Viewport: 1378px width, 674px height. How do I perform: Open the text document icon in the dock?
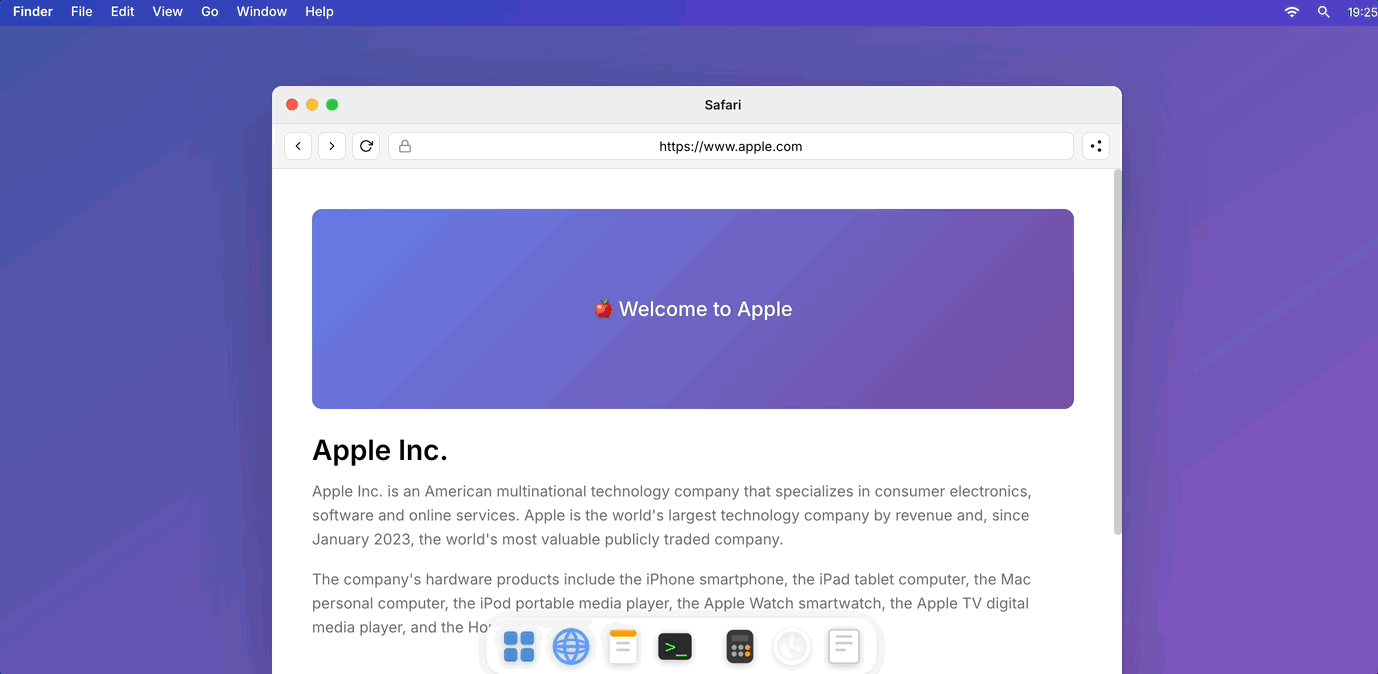(x=844, y=647)
